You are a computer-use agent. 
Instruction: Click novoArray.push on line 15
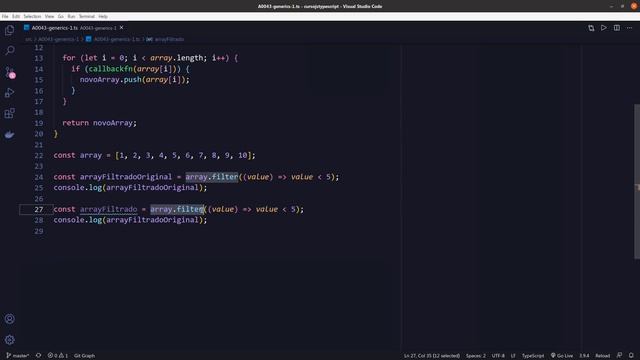click(111, 80)
